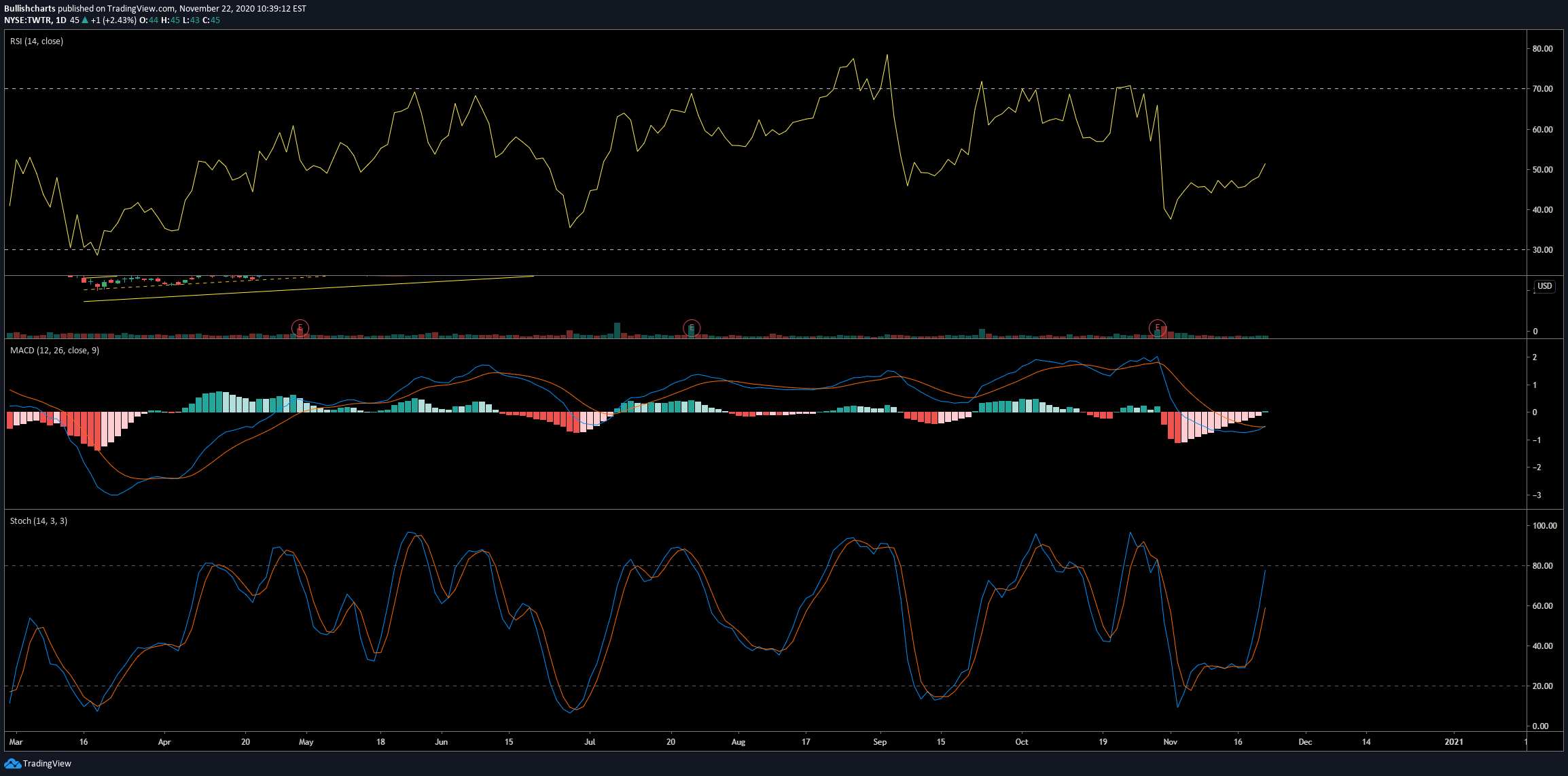Open the earnings marker between Jul and Aug

coord(691,328)
